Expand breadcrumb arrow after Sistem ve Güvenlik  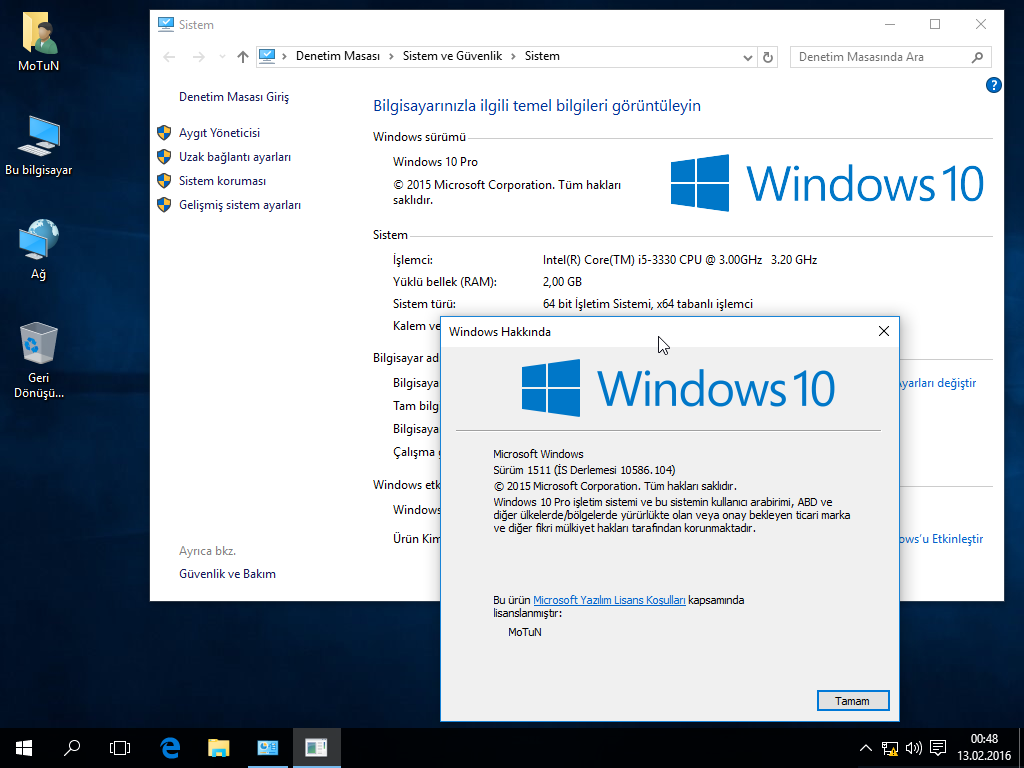513,57
